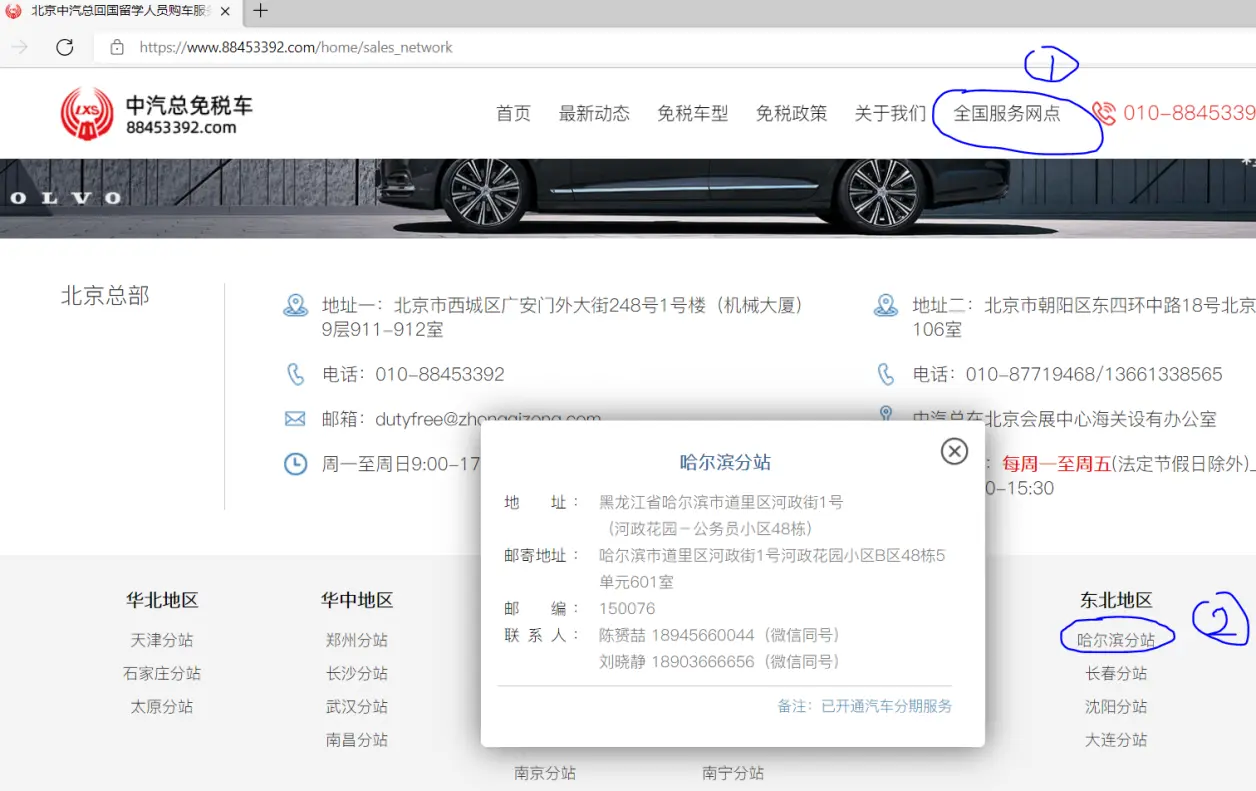
Task: Click contact 陈赟喆 18945660044
Action: coord(720,635)
